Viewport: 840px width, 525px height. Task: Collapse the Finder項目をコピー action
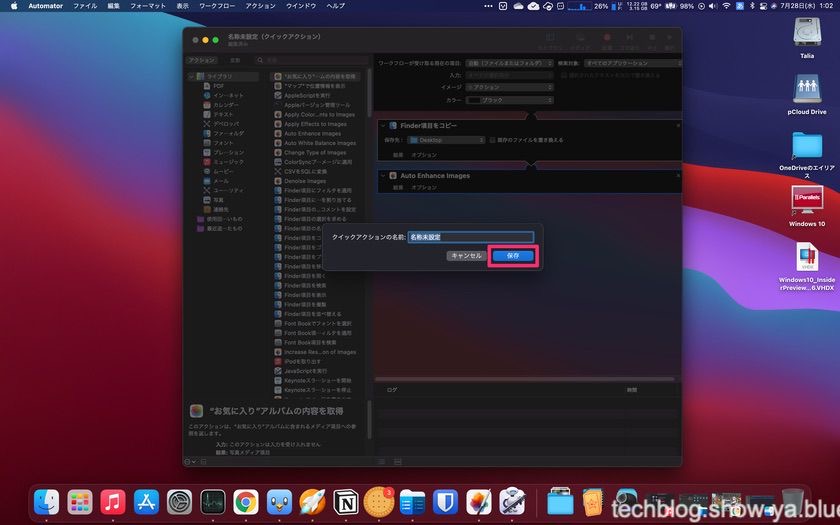click(383, 125)
